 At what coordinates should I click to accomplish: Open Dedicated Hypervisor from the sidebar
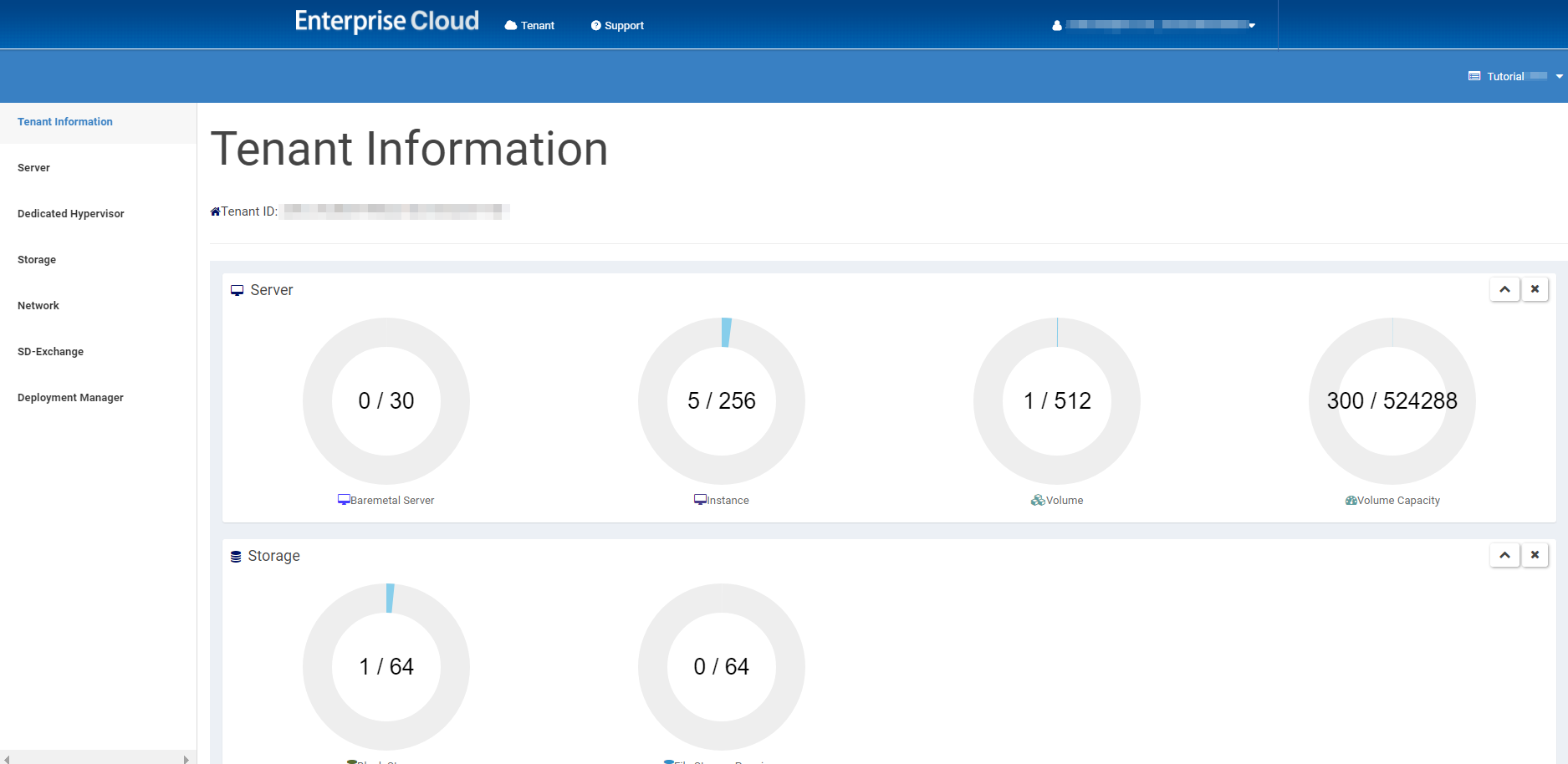(x=70, y=213)
